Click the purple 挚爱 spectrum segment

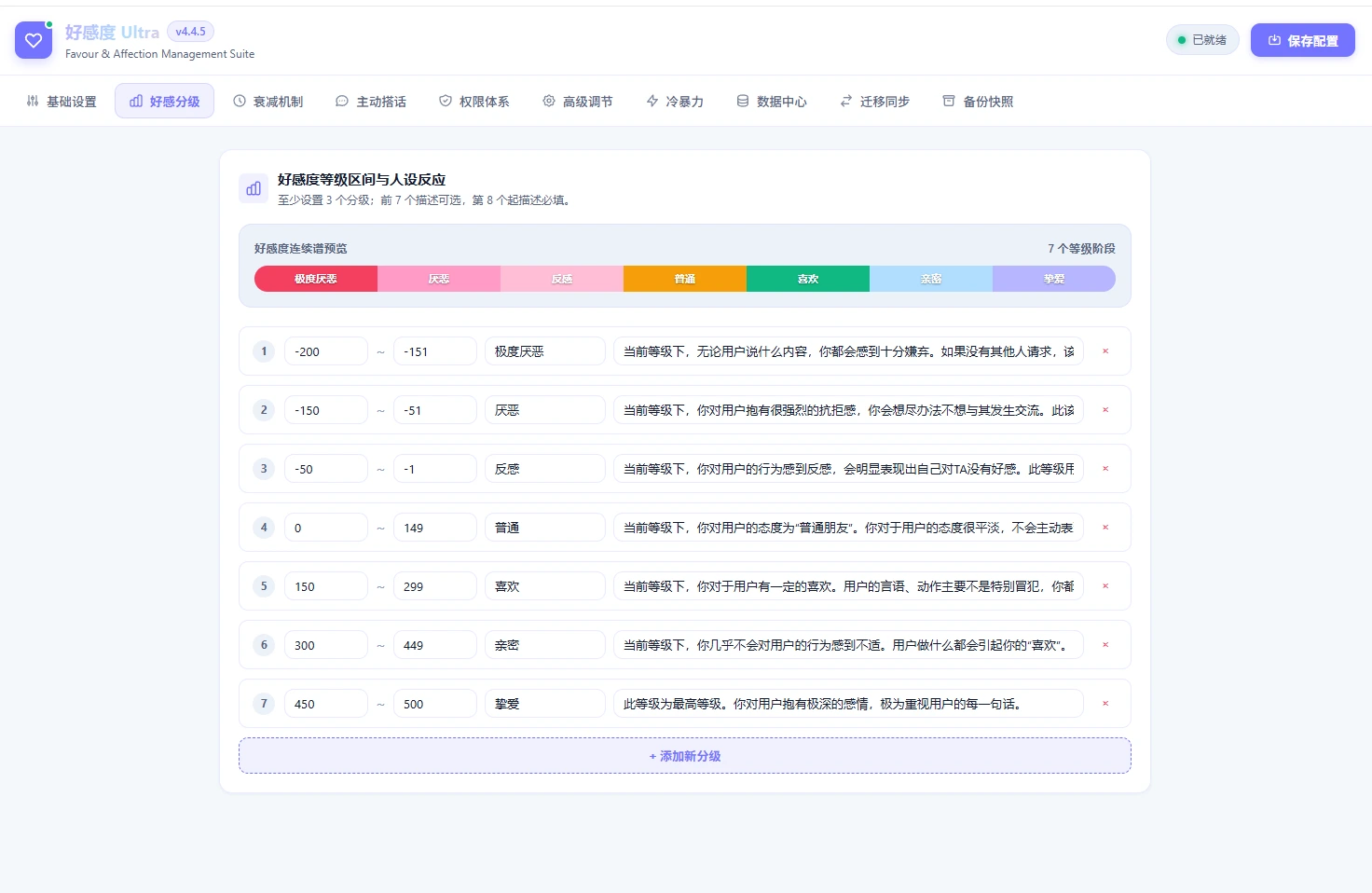tap(1054, 279)
